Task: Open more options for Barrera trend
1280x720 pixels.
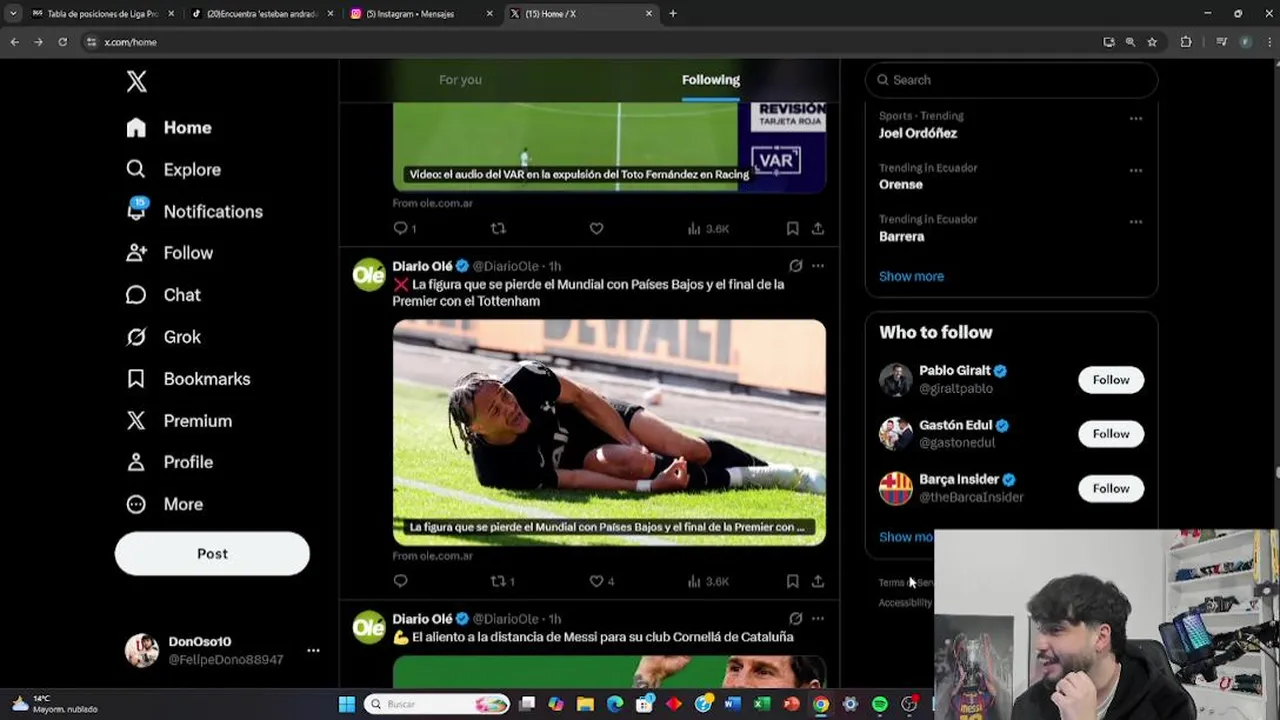Action: tap(1136, 222)
